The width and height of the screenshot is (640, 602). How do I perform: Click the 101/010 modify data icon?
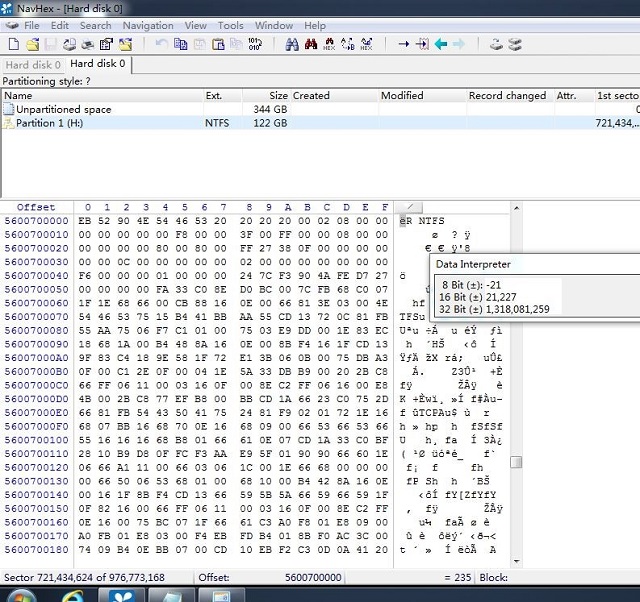click(x=255, y=44)
